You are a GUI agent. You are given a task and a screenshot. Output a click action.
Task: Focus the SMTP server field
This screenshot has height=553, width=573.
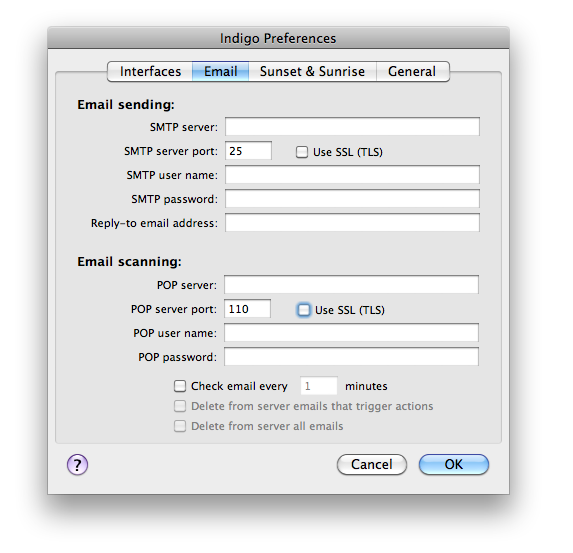click(x=352, y=126)
